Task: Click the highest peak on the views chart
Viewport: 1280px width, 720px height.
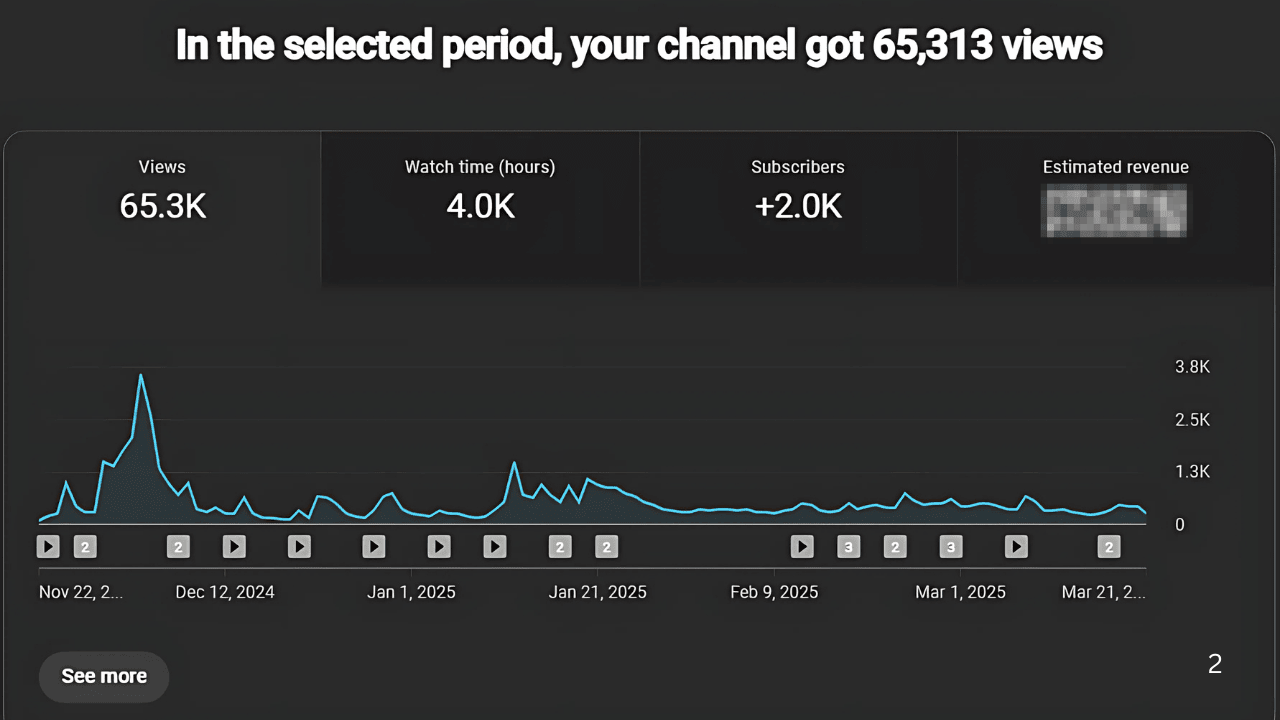Action: click(x=141, y=376)
